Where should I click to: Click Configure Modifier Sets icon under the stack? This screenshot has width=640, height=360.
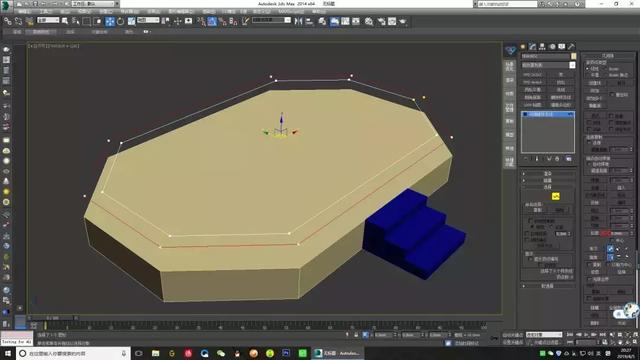click(569, 158)
